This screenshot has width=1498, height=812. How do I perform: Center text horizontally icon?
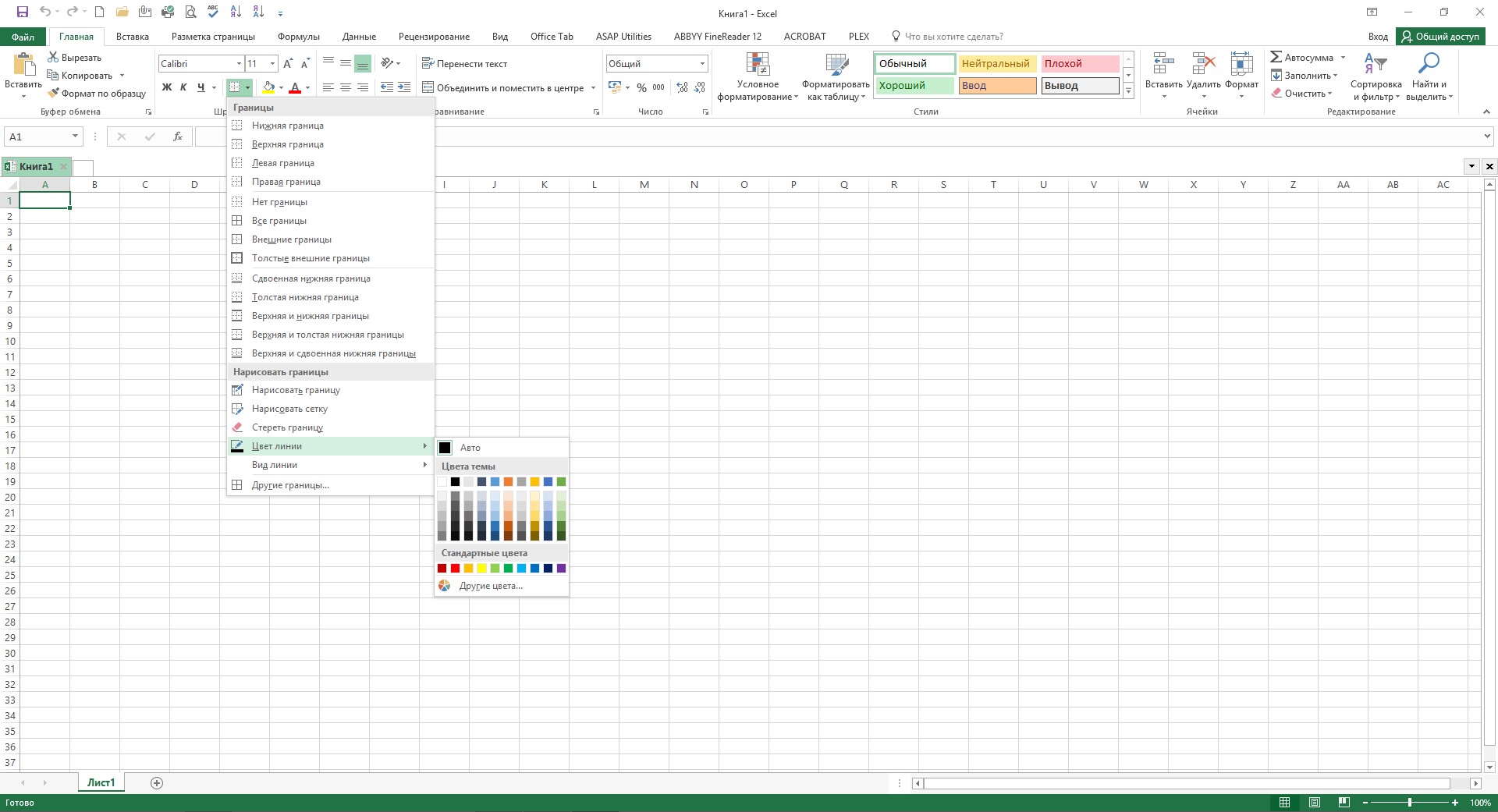point(346,87)
